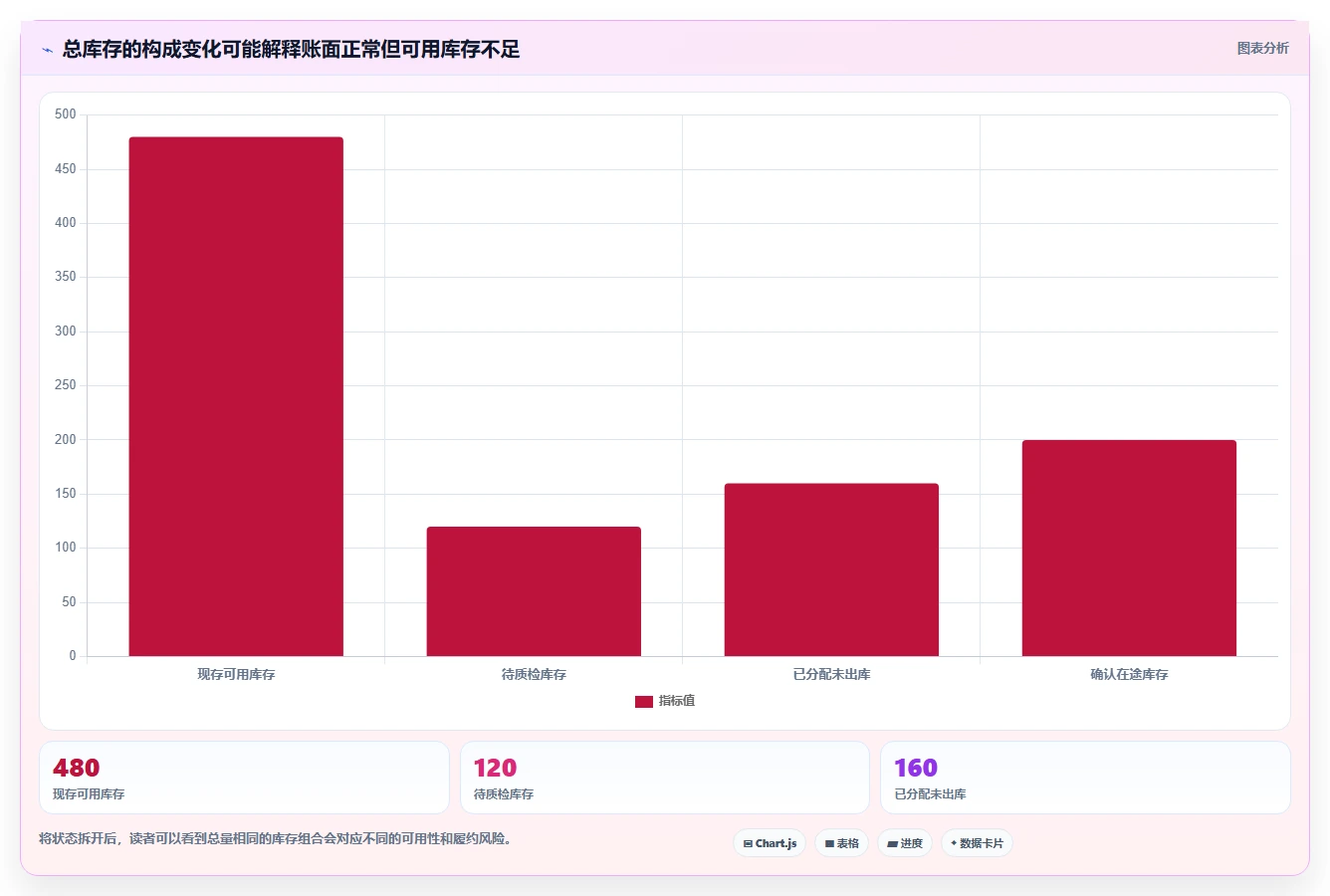The height and width of the screenshot is (896, 1330).
Task: Click the icon inside Chart.js chip
Action: tap(748, 844)
